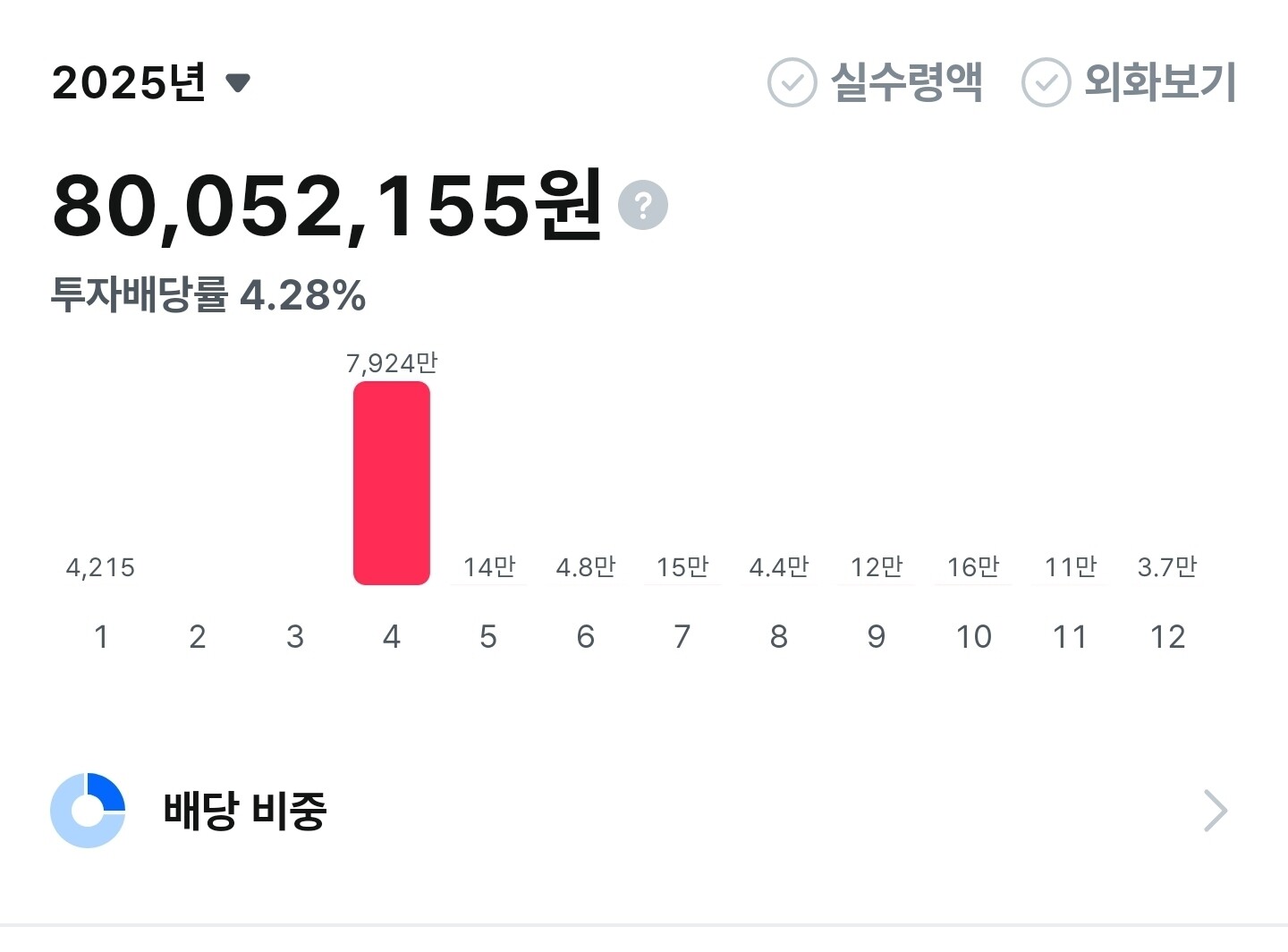Select month 12 on the chart axis
Screen dimensions: 1288x952
(1167, 637)
